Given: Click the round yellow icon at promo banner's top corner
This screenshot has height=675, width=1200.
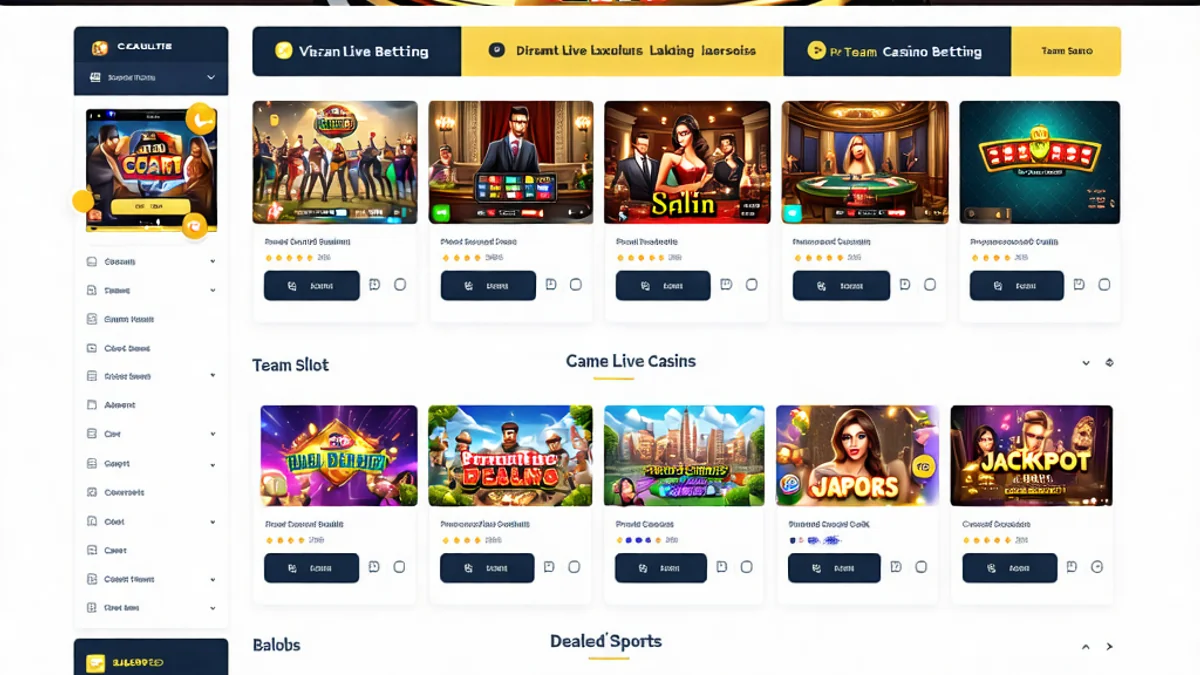Looking at the screenshot, I should click(200, 119).
